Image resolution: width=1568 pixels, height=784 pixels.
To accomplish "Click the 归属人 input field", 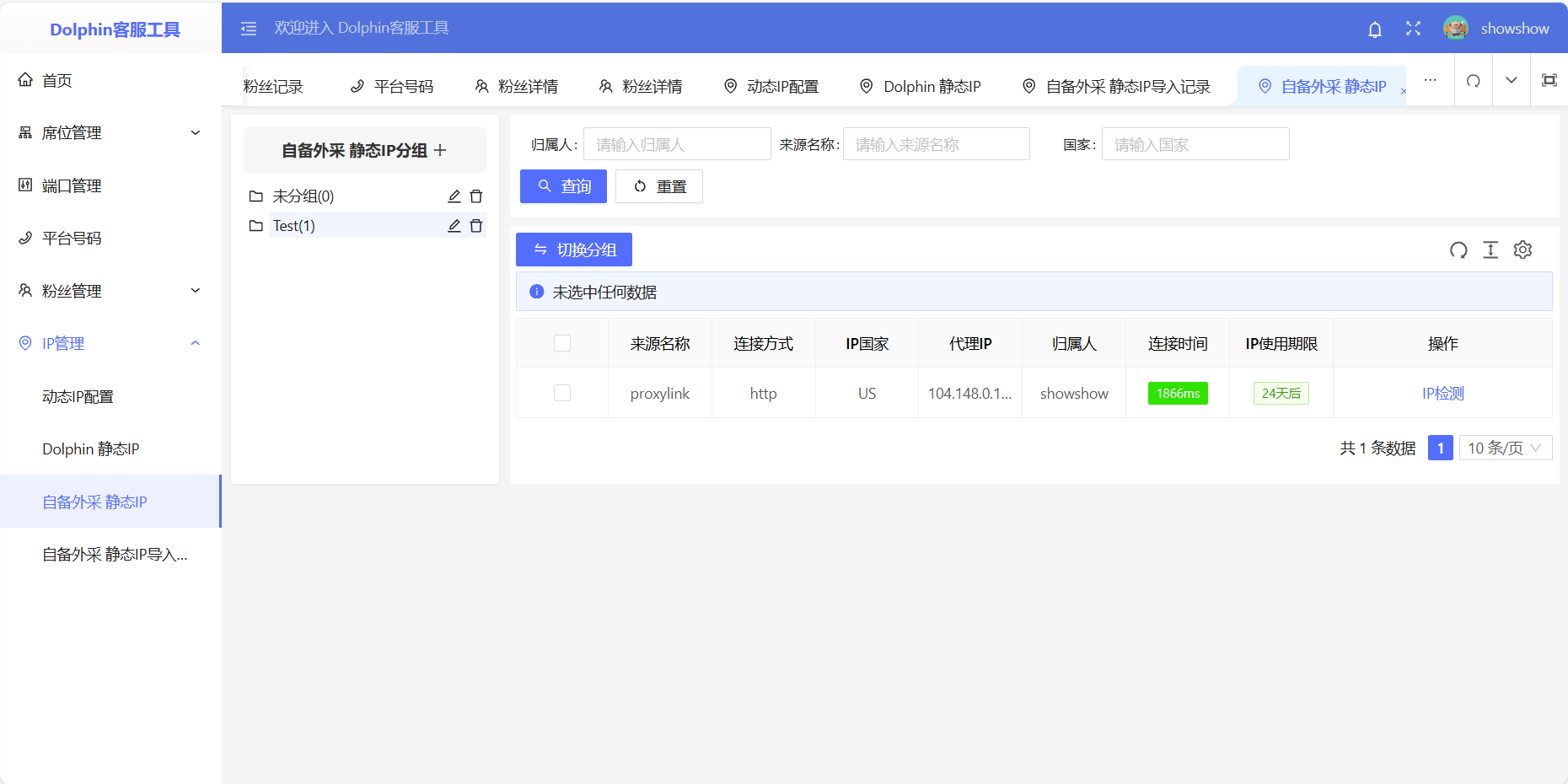I will (x=677, y=144).
